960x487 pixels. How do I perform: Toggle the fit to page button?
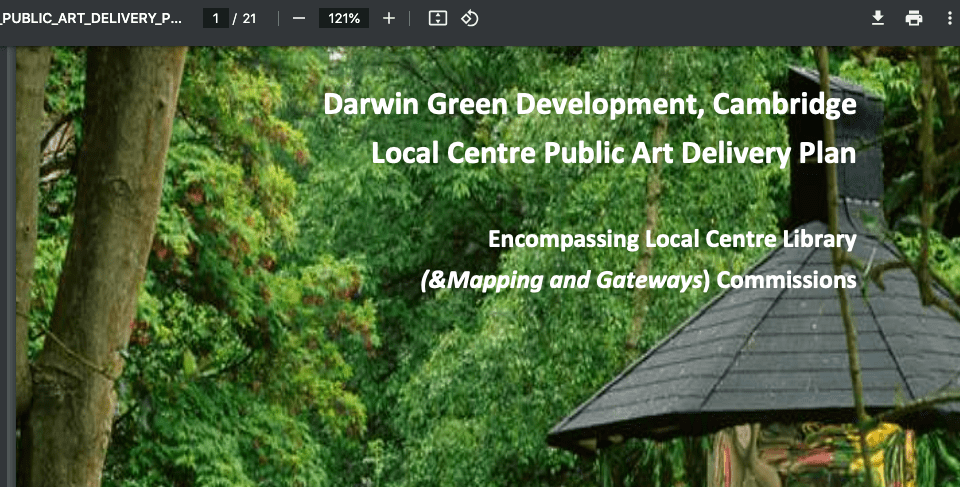(x=437, y=18)
